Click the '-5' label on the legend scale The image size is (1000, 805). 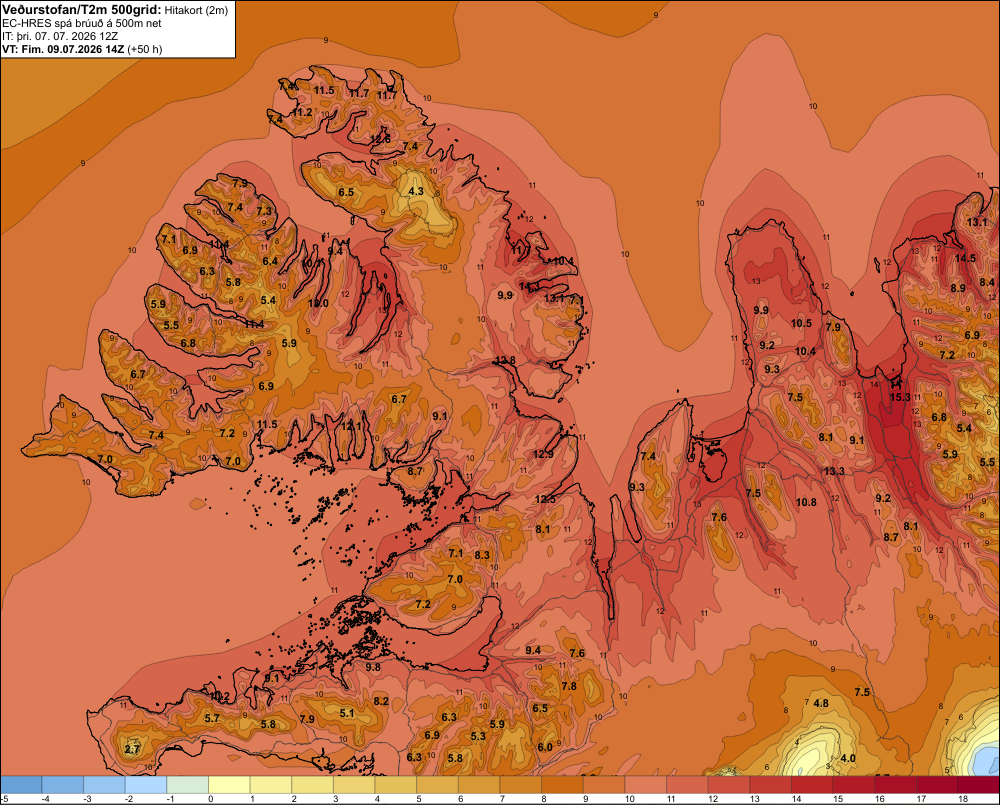coord(4,799)
